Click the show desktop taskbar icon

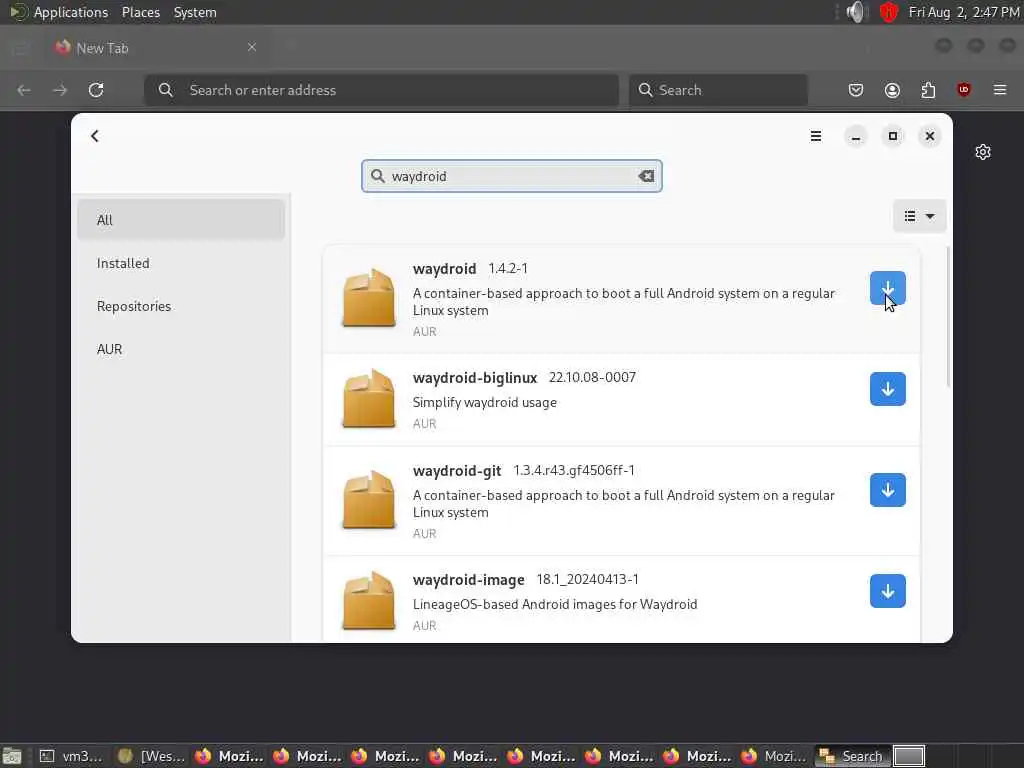click(x=12, y=756)
